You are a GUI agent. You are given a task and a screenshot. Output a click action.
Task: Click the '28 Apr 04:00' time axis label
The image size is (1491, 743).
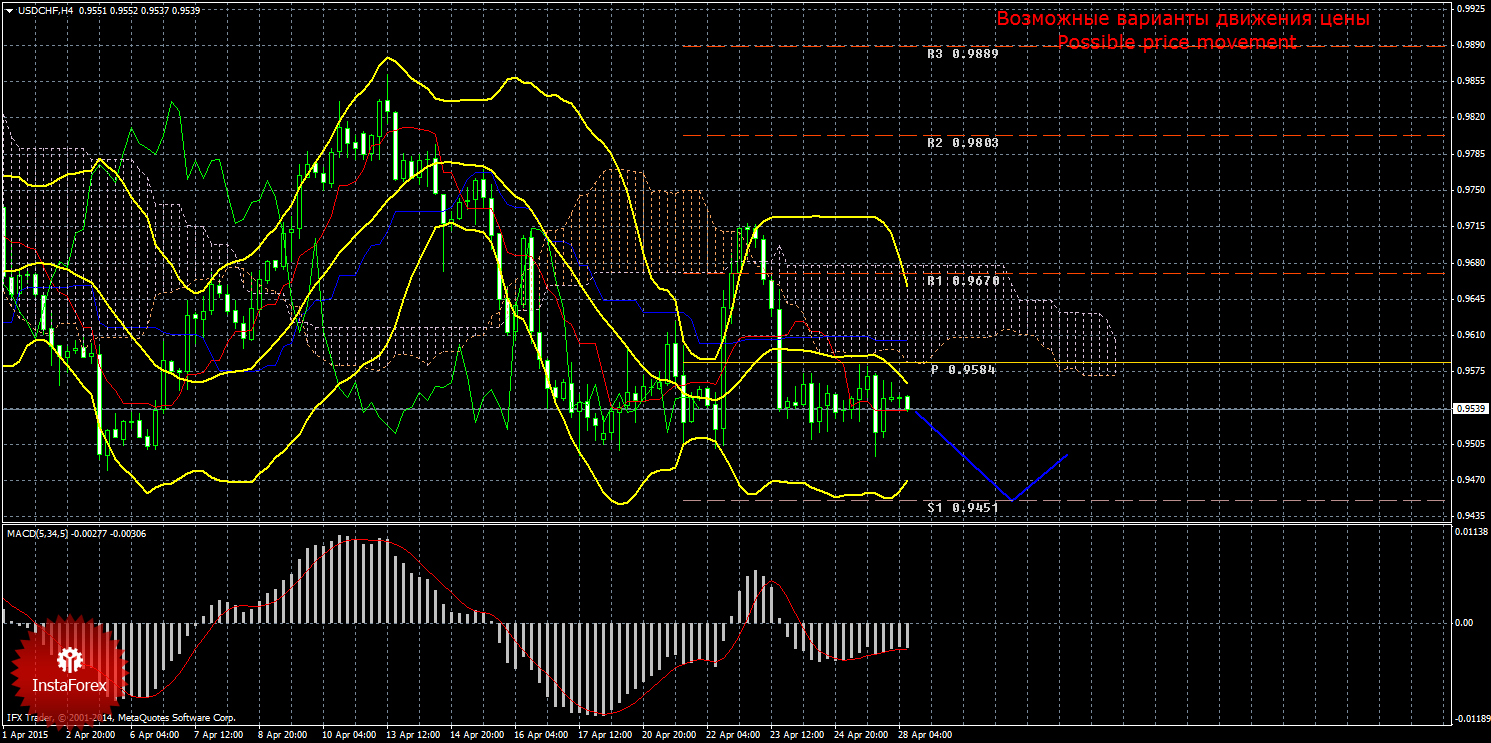pos(924,734)
